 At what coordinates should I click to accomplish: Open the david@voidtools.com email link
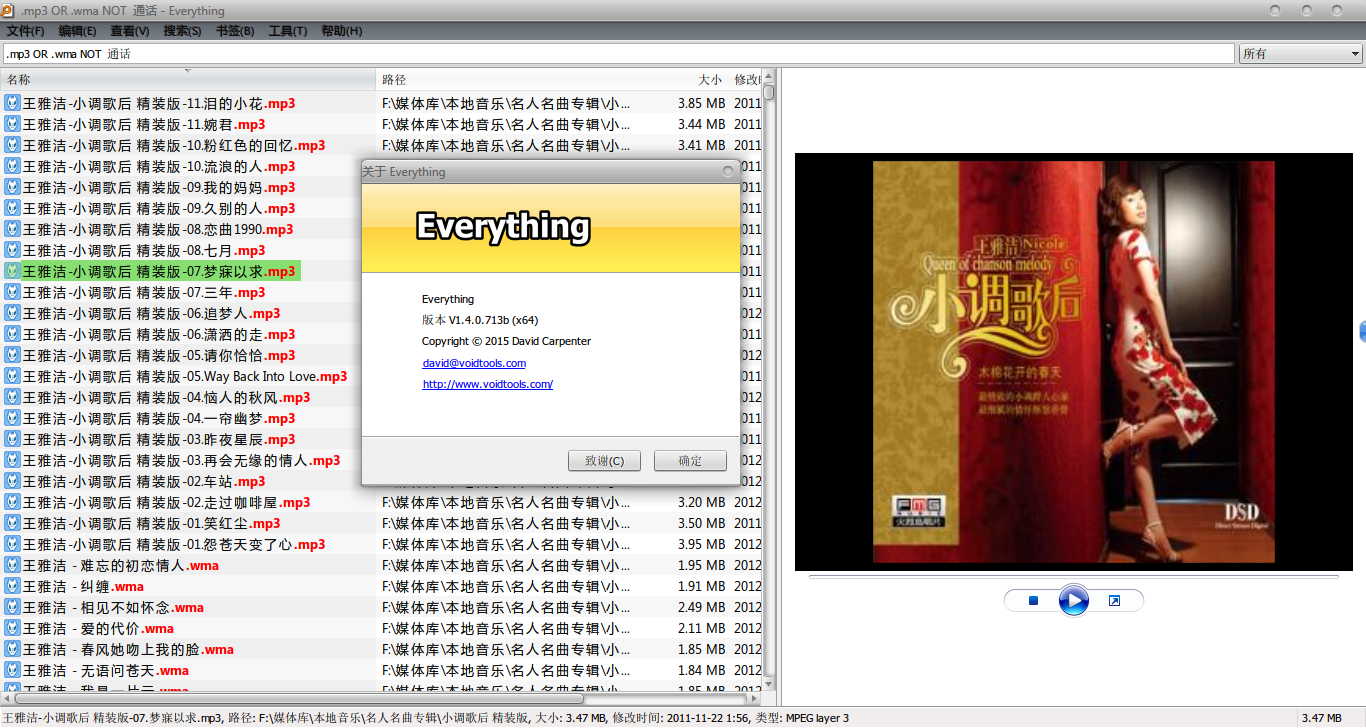[474, 363]
